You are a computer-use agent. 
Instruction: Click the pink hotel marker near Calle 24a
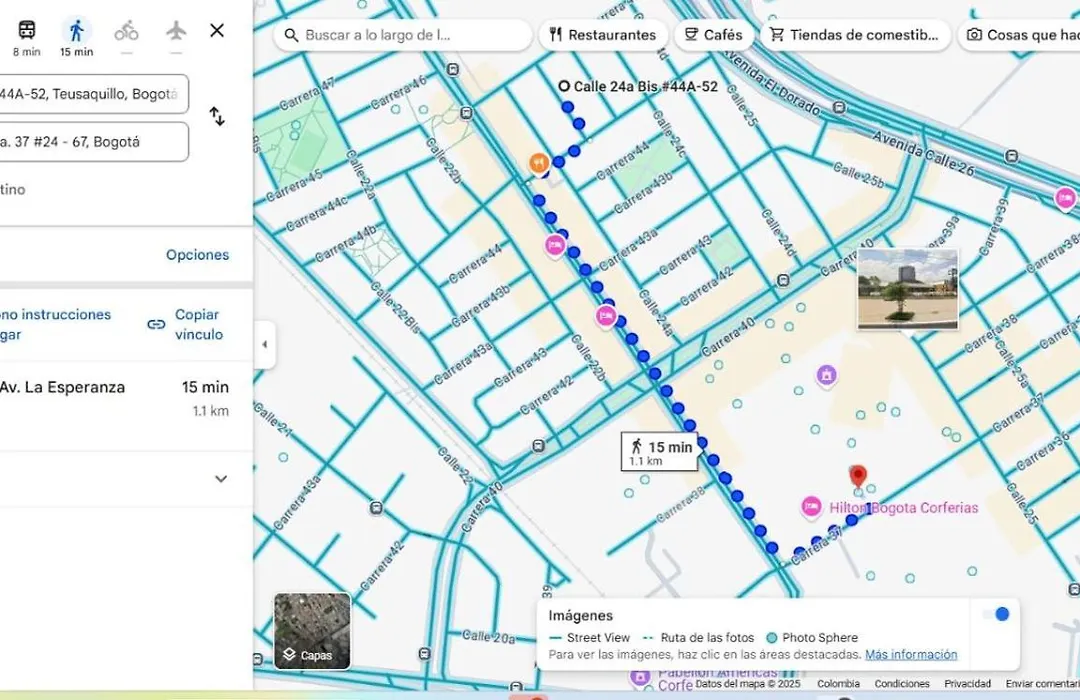pos(606,316)
